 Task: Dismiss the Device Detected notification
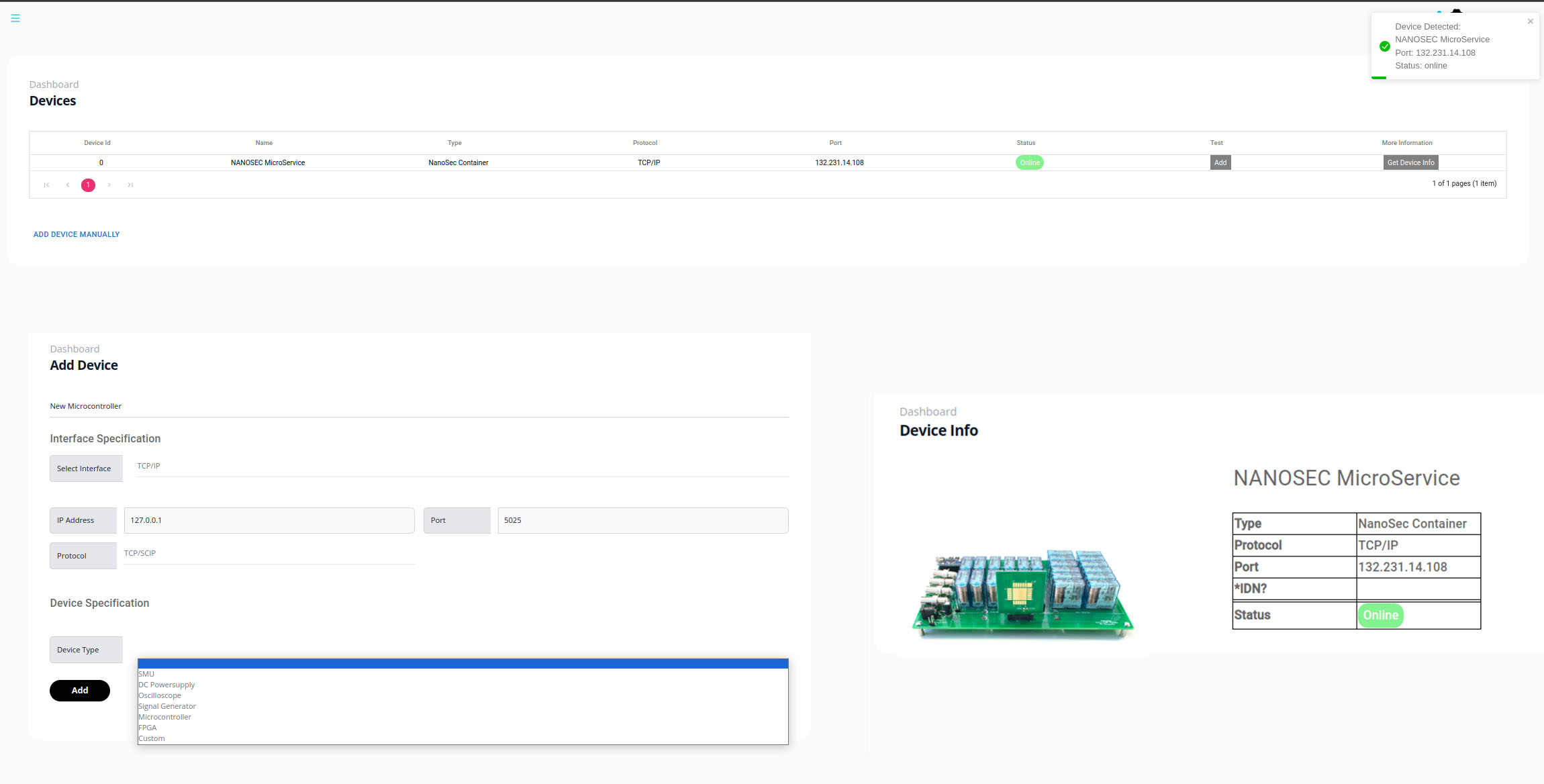tap(1530, 21)
